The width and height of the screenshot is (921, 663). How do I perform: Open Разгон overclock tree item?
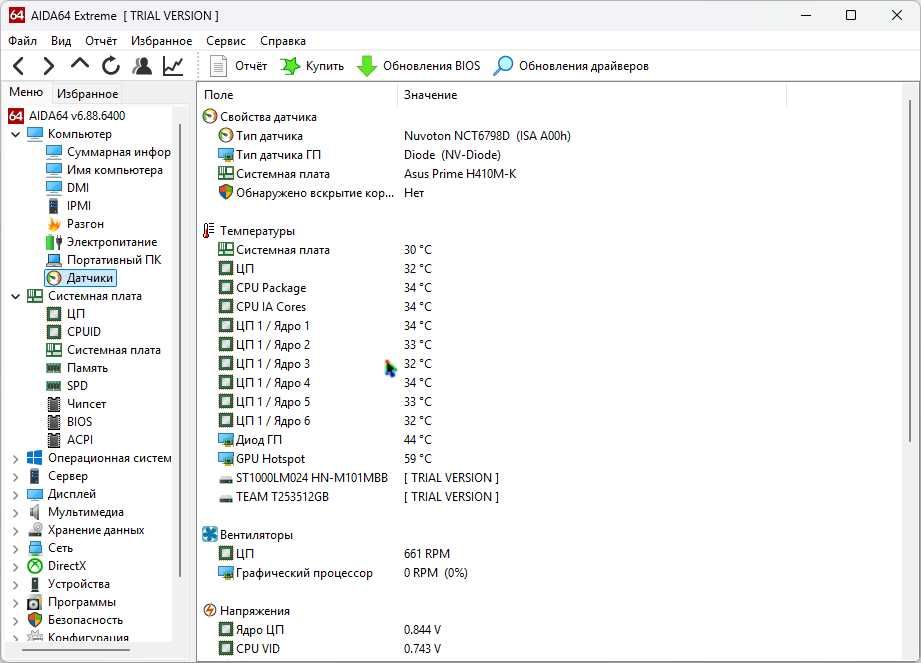click(75, 224)
